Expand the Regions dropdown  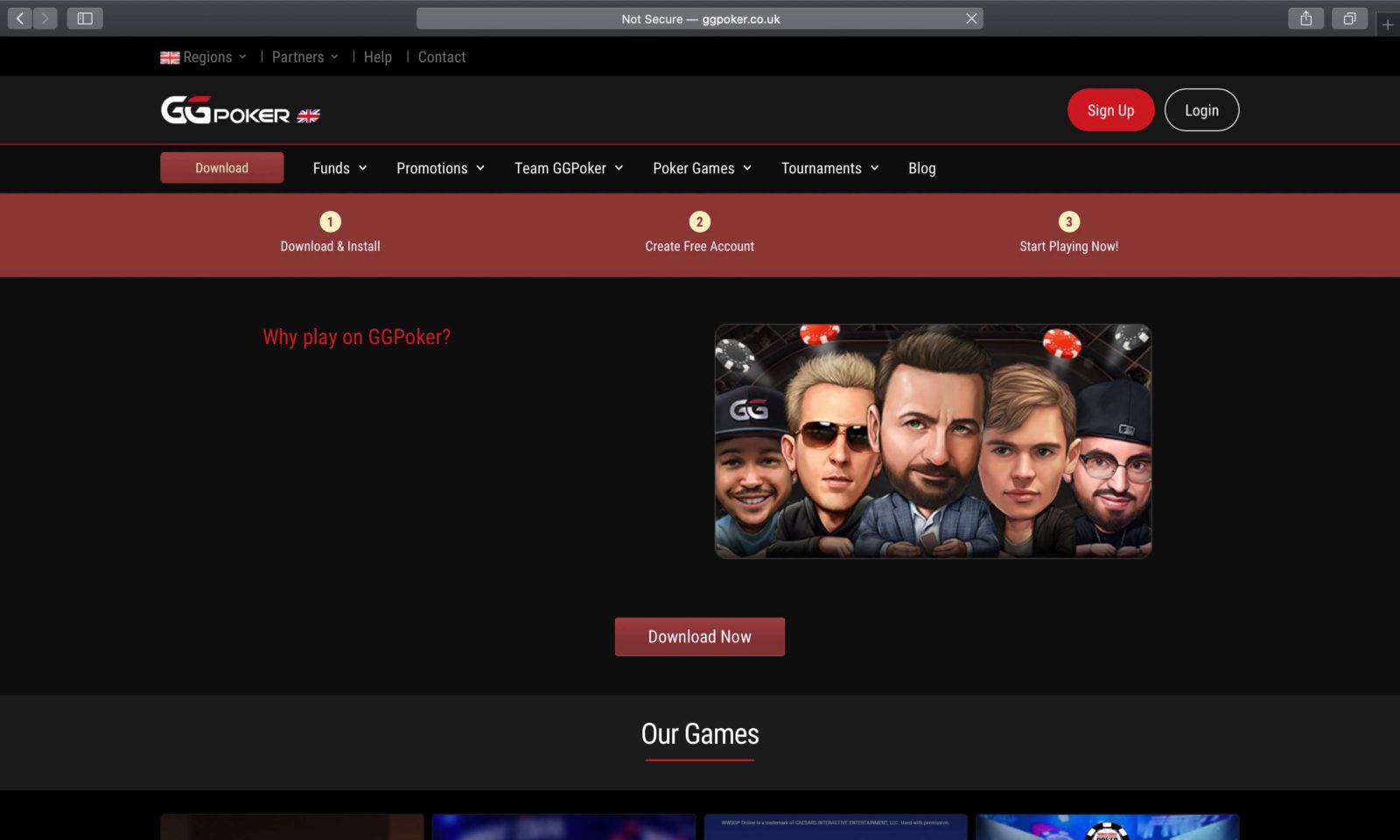(x=207, y=56)
